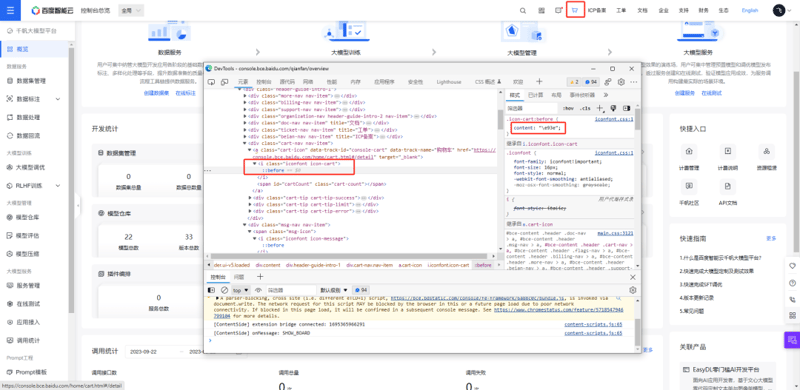The image size is (800, 390).
Task: Open the hamburger menu in top-left corner
Action: coord(10,10)
